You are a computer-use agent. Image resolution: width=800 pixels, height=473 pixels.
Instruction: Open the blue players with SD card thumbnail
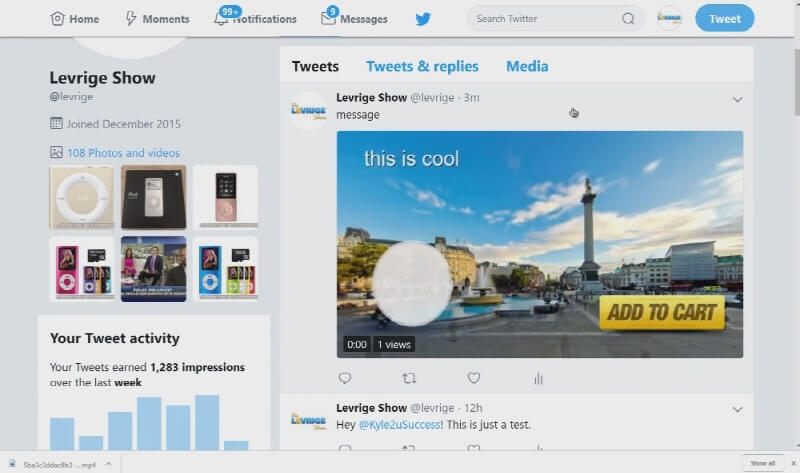click(x=226, y=269)
